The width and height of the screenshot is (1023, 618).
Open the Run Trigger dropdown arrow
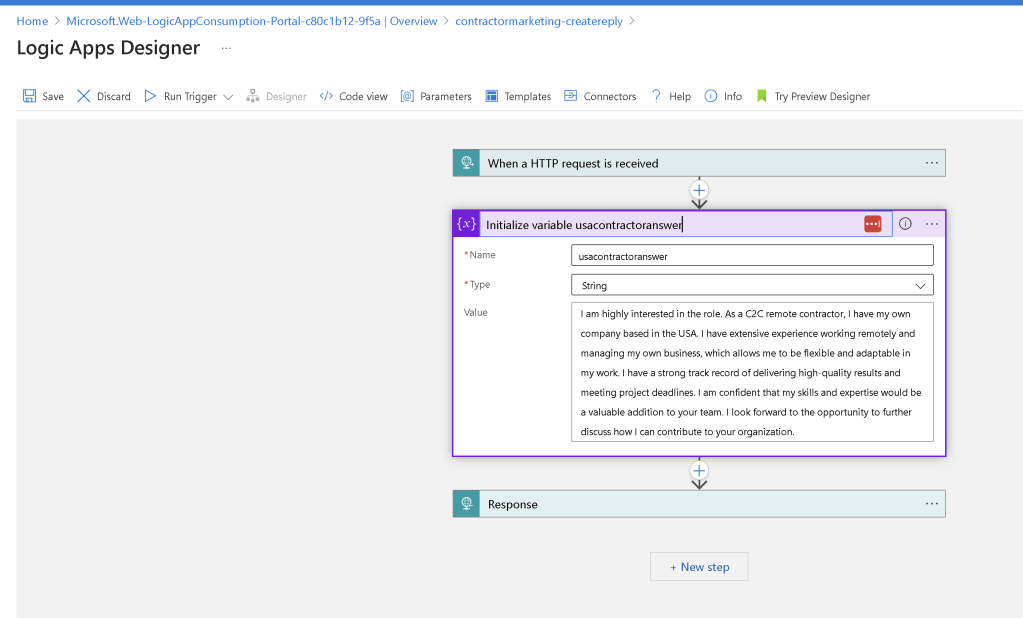(228, 97)
